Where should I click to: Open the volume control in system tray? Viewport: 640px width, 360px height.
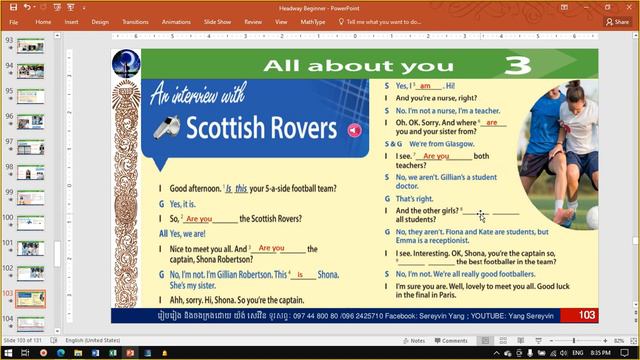[x=564, y=353]
